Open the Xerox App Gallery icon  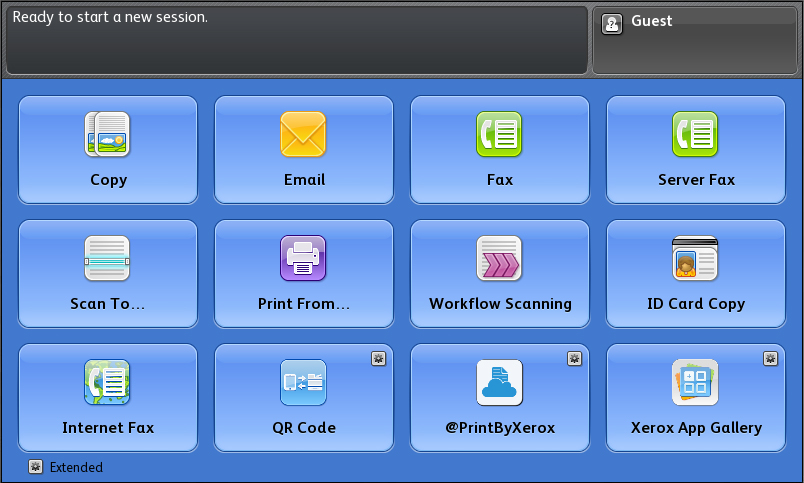[x=696, y=382]
